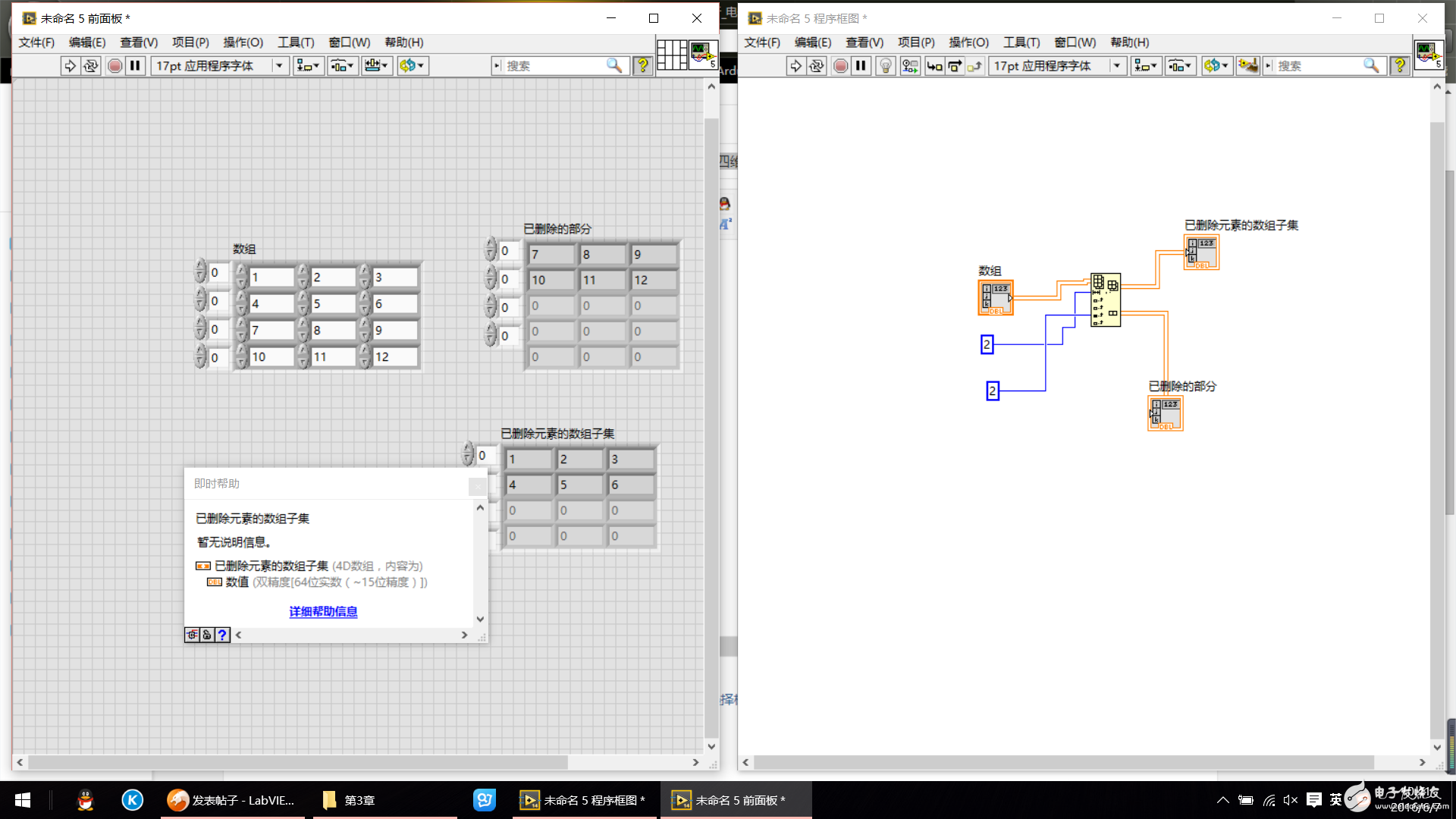Toggle Context Help button in block diagram
Image resolution: width=1456 pixels, height=819 pixels.
(1399, 66)
